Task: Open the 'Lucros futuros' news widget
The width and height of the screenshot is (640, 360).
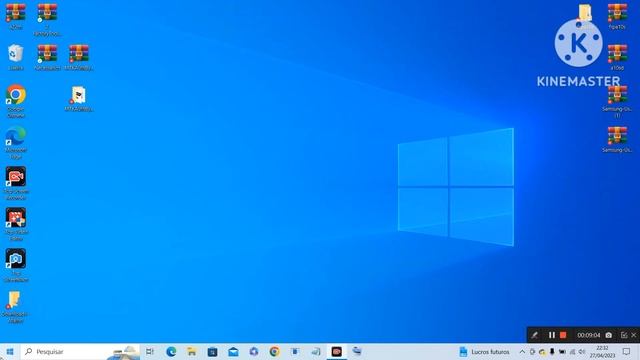Action: (484, 351)
